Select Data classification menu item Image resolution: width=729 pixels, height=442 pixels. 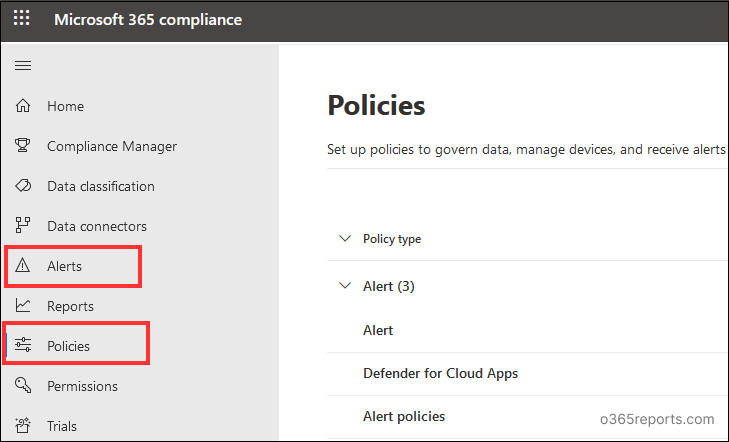[101, 186]
